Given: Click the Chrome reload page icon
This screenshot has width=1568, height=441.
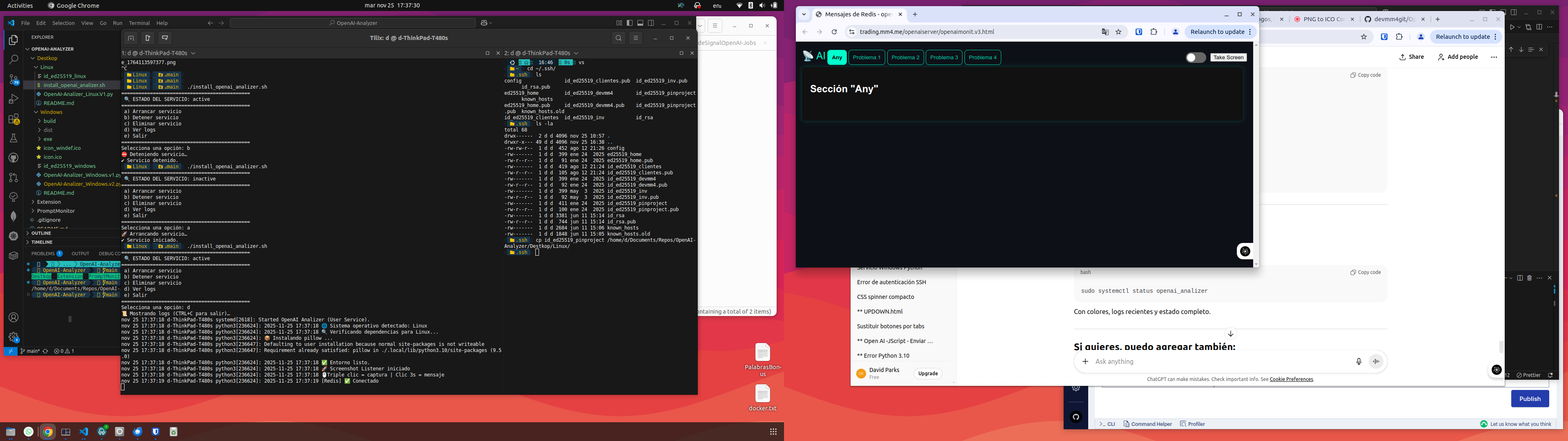Looking at the screenshot, I should pyautogui.click(x=834, y=32).
